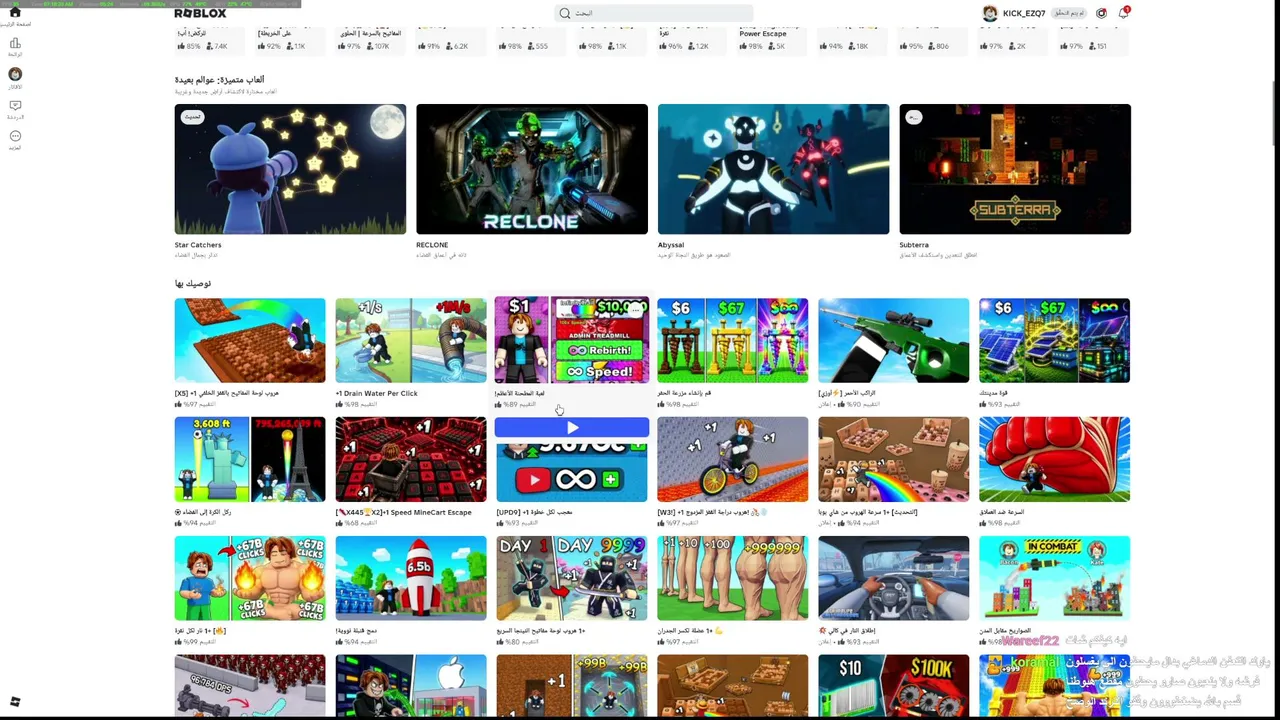This screenshot has width=1280, height=720.
Task: Open the Statue of Liberty 3,608 ft thumbnail
Action: point(250,460)
